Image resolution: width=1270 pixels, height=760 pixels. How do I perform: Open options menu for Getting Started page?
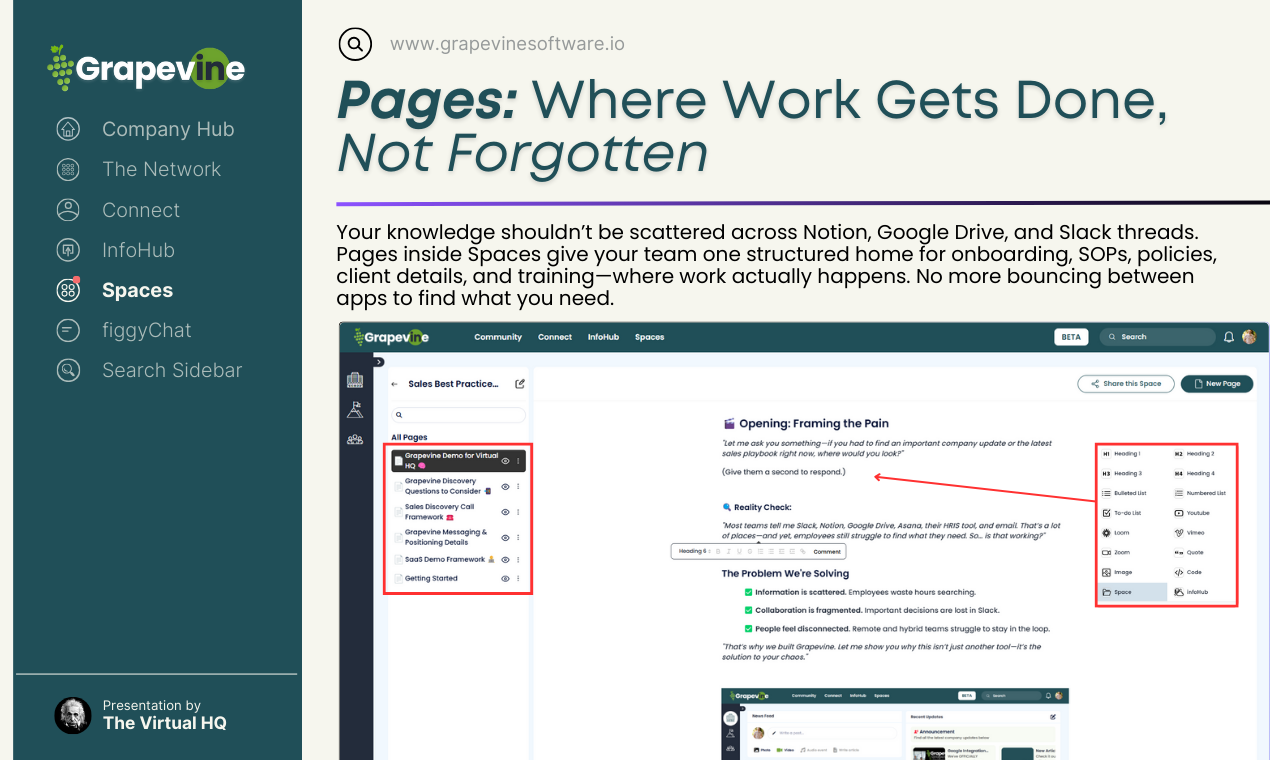(518, 579)
